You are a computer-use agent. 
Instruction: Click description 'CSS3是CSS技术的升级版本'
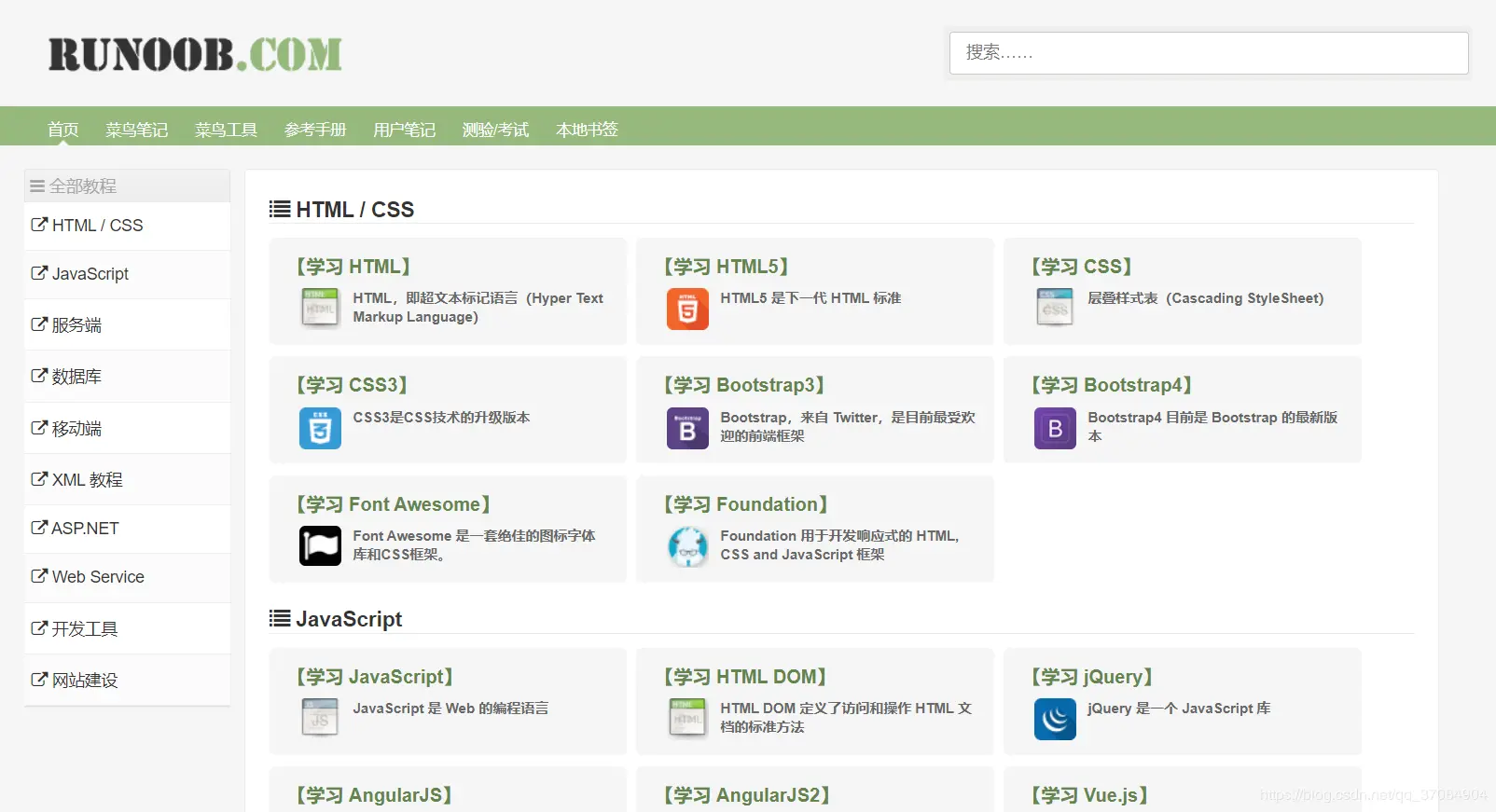441,418
